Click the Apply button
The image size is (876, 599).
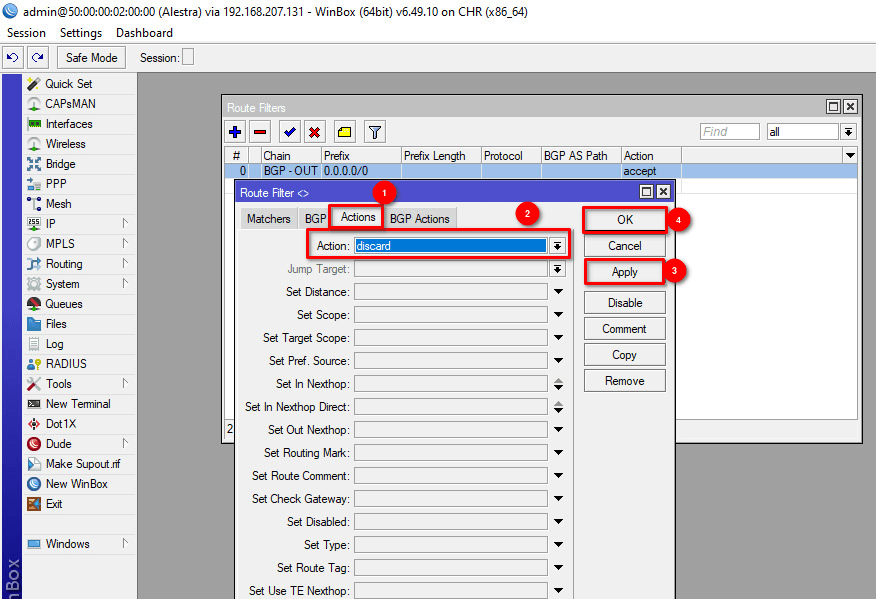coord(625,272)
